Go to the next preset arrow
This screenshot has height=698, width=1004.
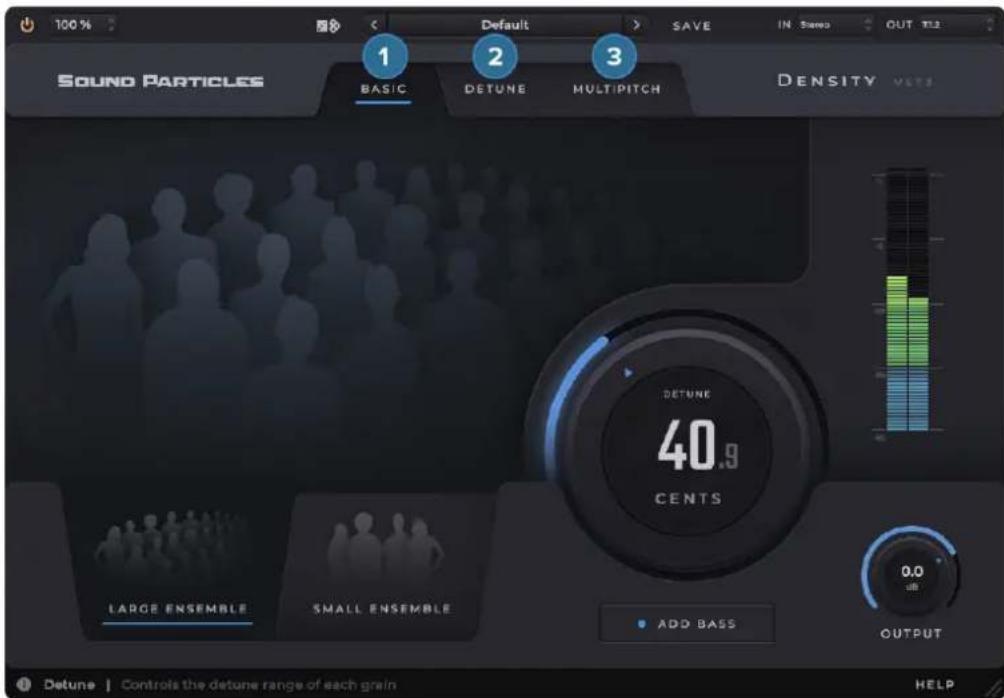[x=636, y=25]
